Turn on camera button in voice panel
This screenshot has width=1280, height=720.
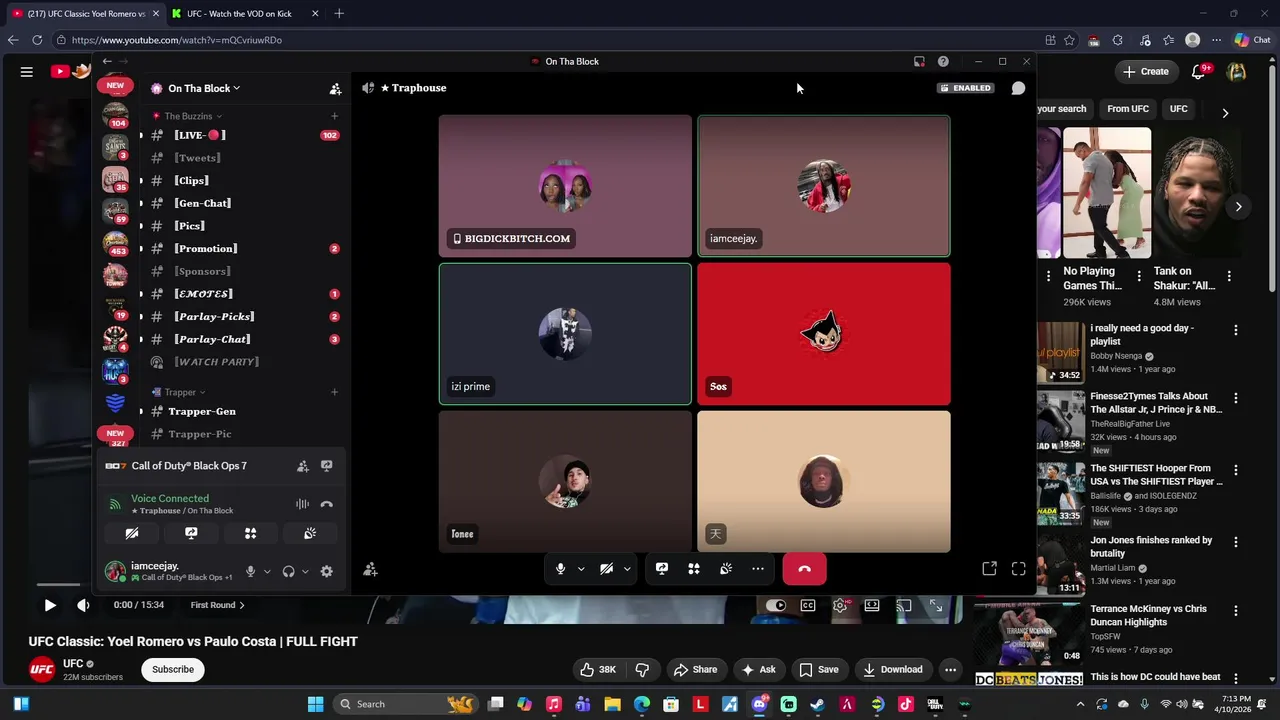click(131, 533)
